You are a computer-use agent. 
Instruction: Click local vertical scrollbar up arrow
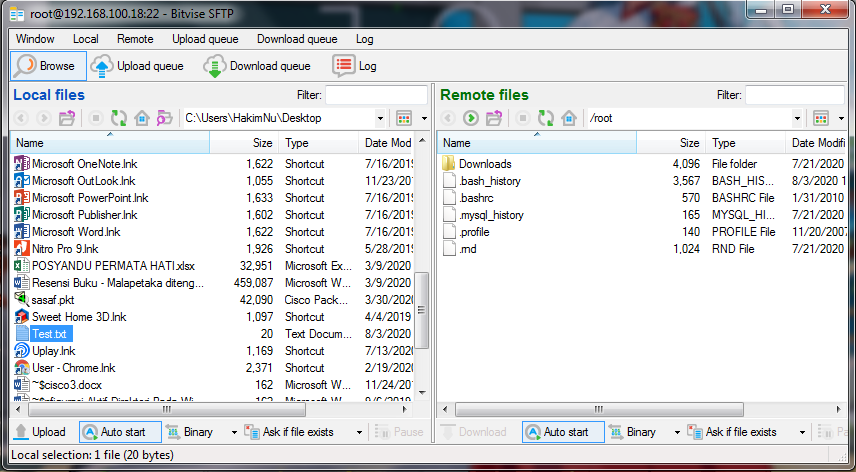coord(422,140)
